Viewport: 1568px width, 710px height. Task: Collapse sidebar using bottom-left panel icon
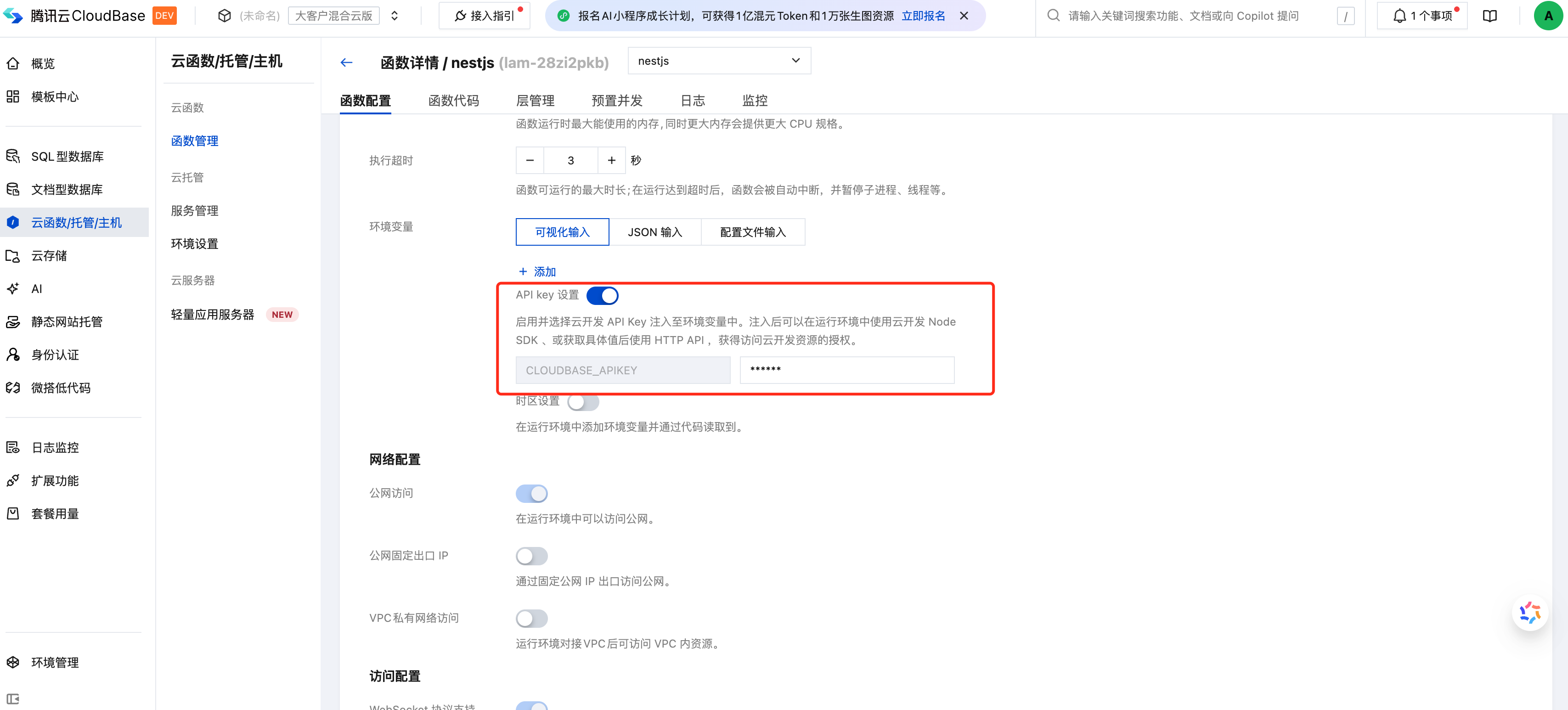point(13,699)
